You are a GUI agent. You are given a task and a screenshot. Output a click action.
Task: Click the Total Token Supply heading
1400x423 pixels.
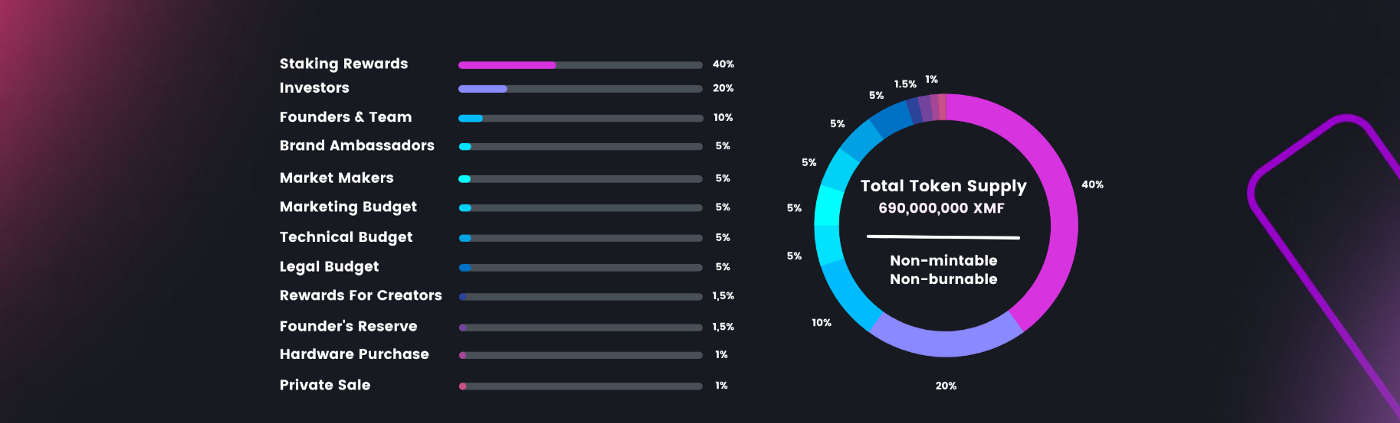point(944,187)
